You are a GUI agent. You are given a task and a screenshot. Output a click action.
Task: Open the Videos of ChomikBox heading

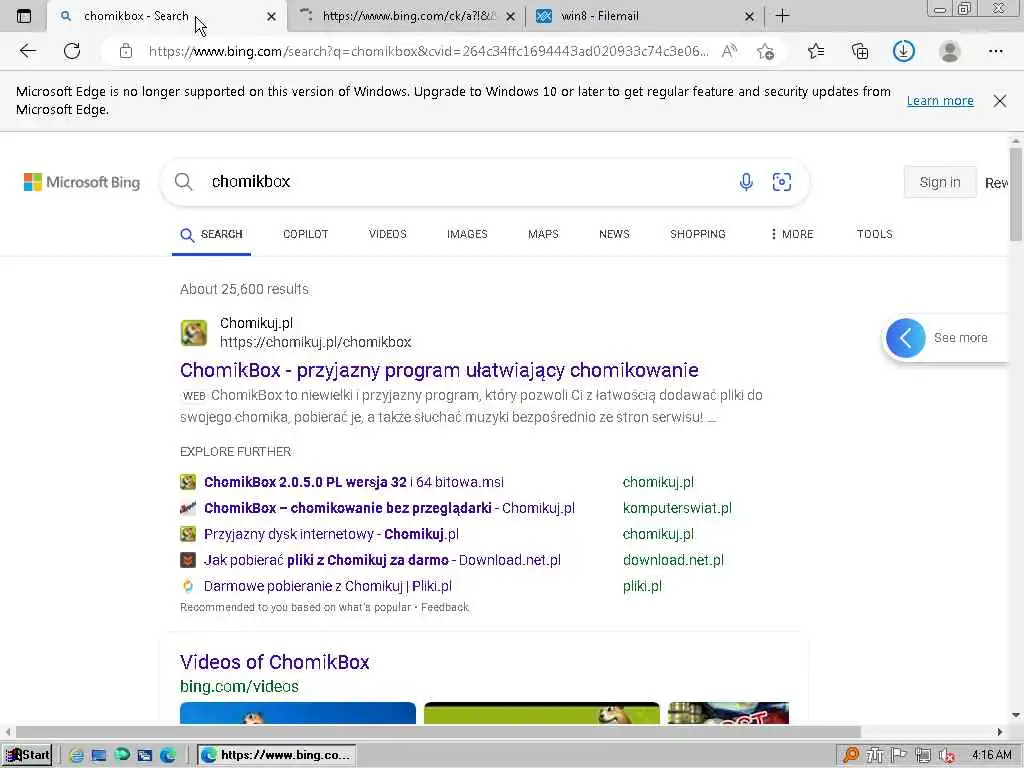click(274, 662)
